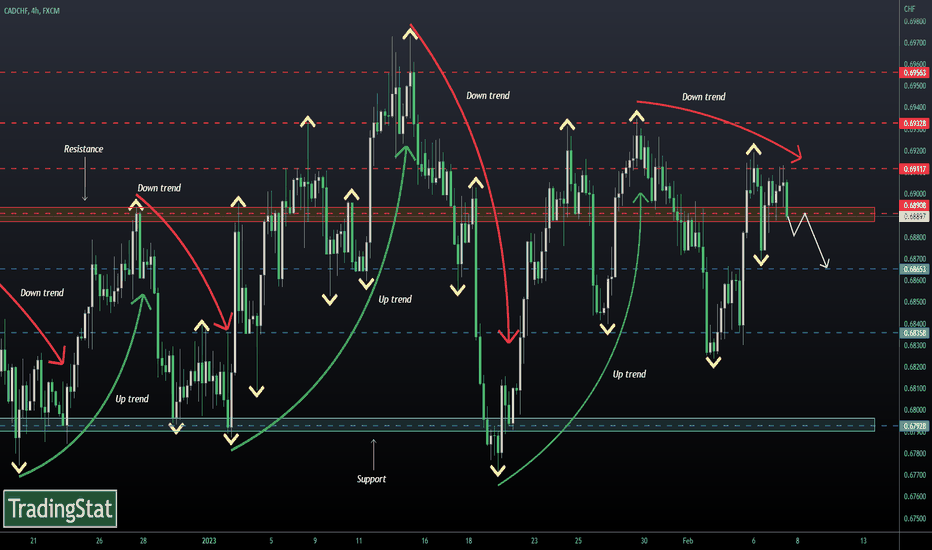Image resolution: width=932 pixels, height=550 pixels.
Task: Click the 2023 year marker on time axis
Action: [x=209, y=541]
